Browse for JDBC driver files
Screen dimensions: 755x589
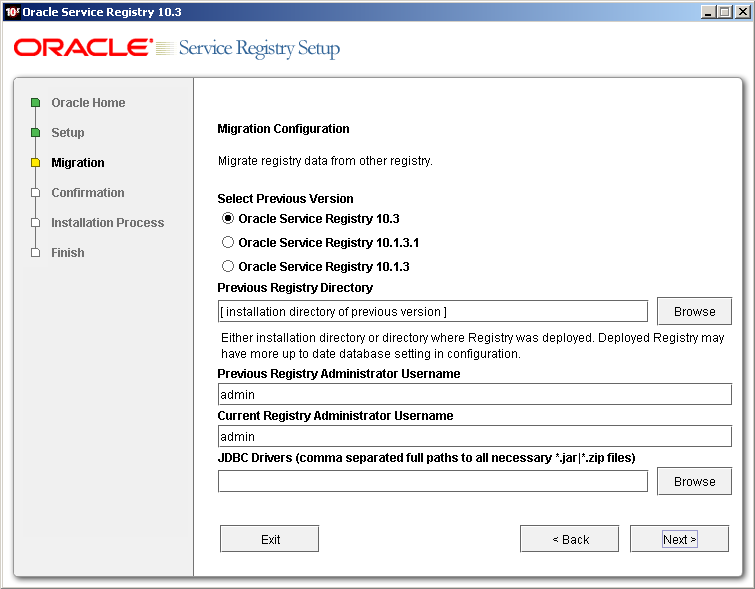coord(694,481)
